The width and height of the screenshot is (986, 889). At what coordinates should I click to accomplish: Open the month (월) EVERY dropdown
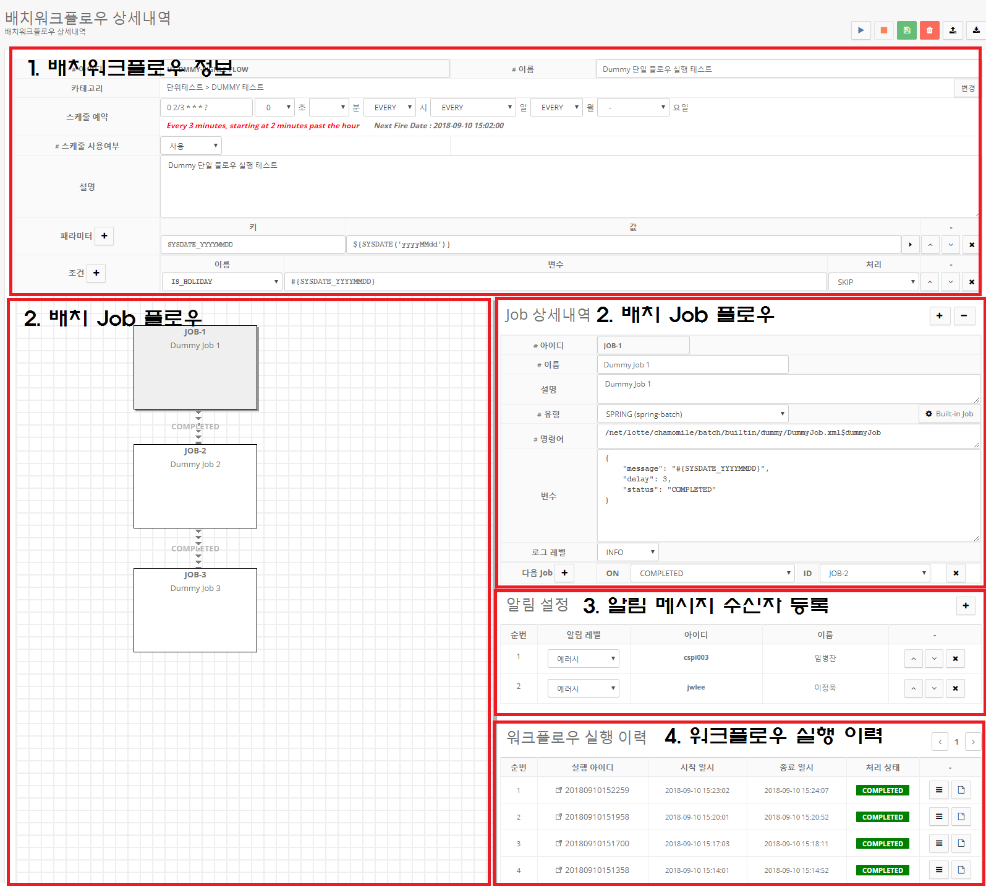[x=557, y=108]
